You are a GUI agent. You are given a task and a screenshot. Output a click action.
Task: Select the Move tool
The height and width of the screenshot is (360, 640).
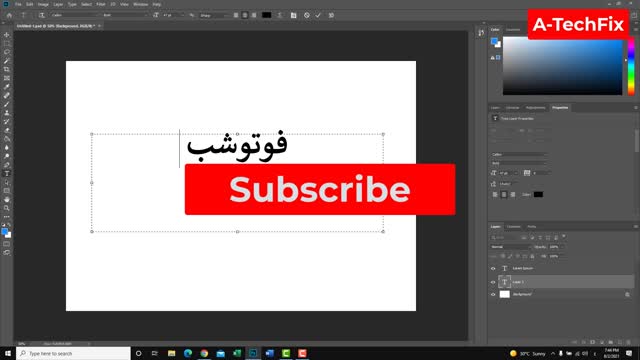(x=7, y=35)
